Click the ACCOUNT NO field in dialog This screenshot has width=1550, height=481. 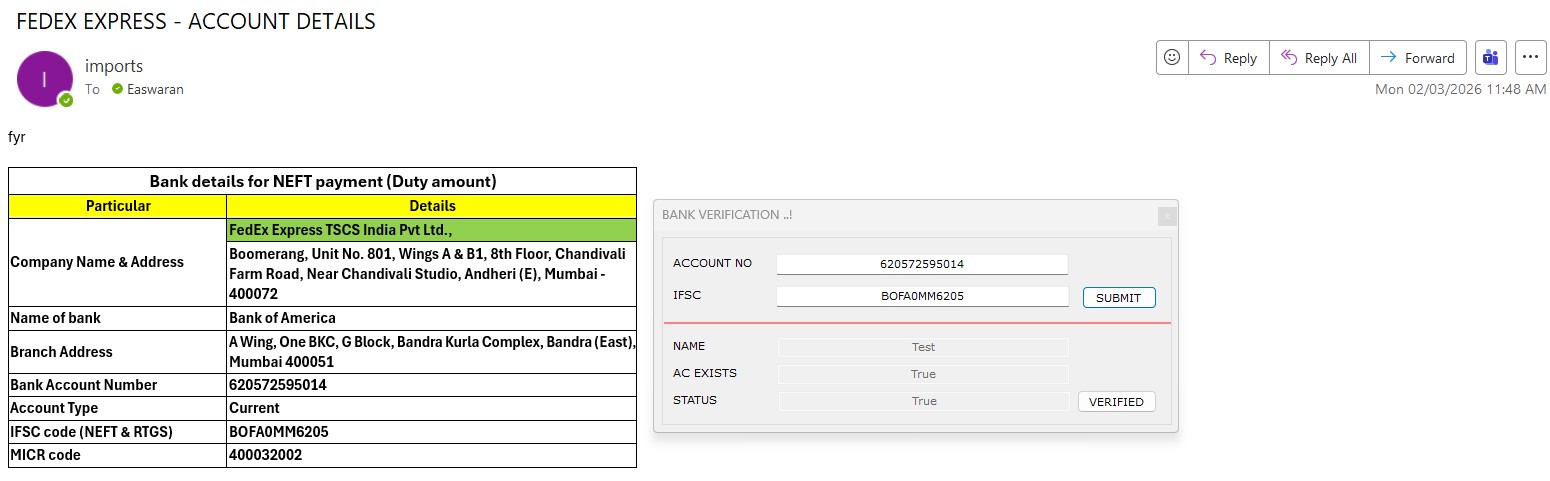(x=922, y=264)
